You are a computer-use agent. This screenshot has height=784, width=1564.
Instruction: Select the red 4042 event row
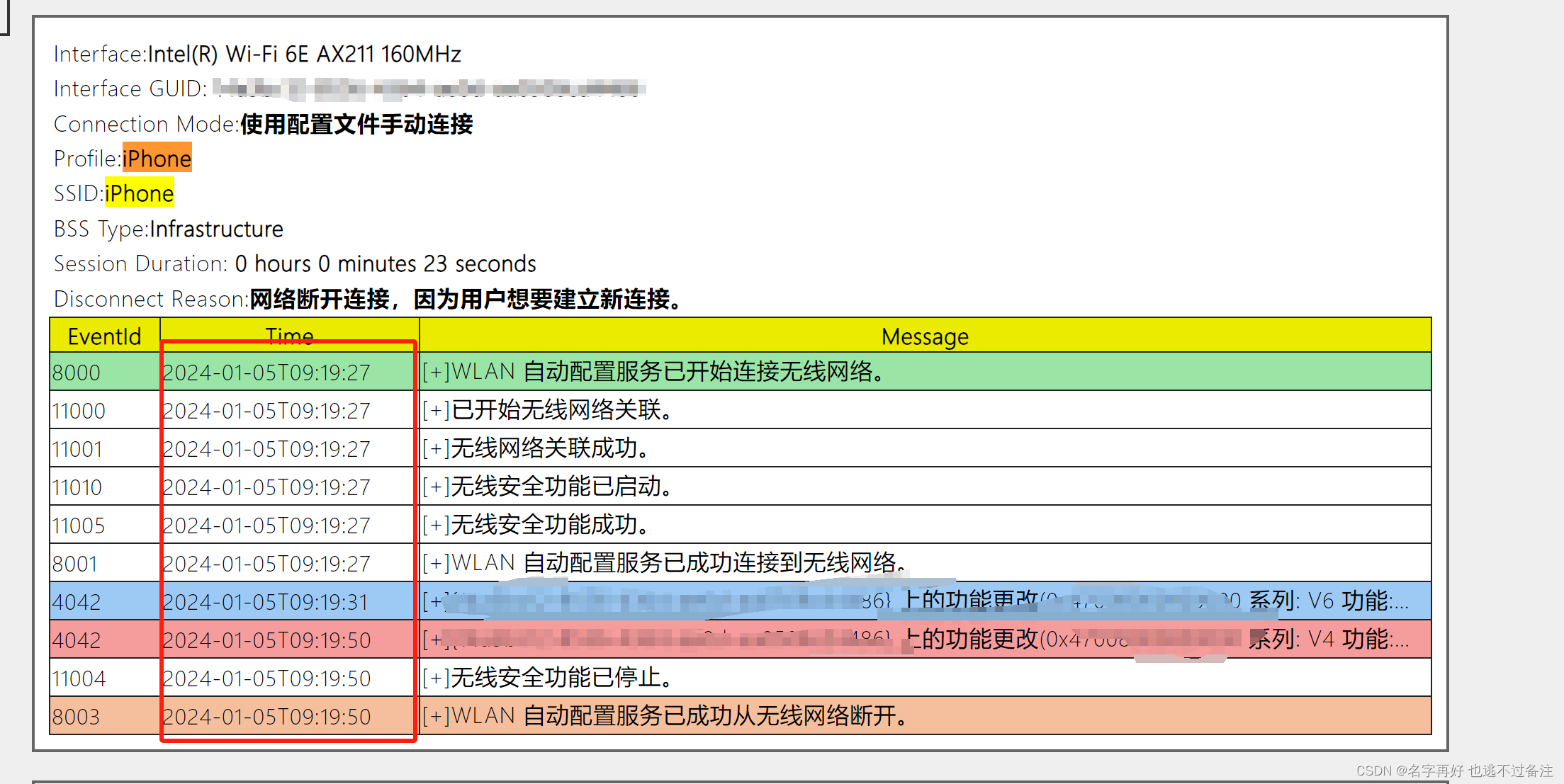[x=77, y=640]
